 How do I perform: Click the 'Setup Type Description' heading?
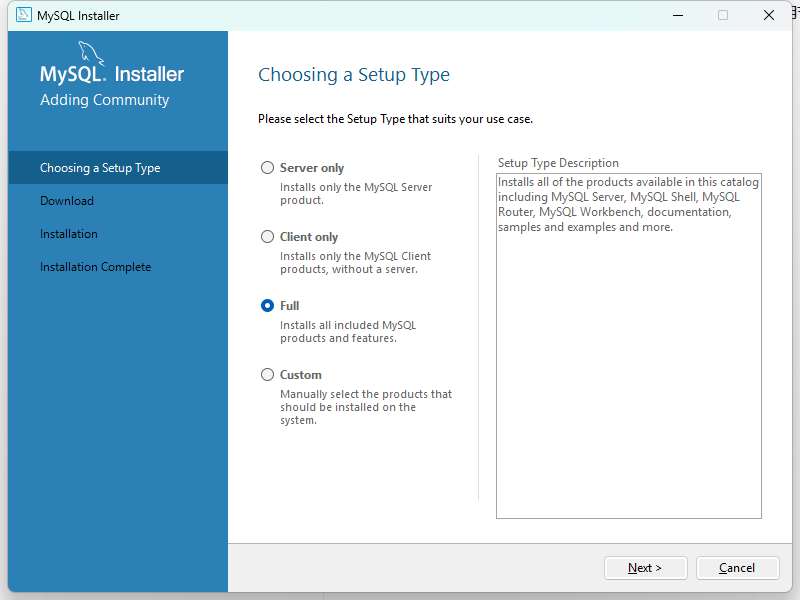click(x=558, y=163)
